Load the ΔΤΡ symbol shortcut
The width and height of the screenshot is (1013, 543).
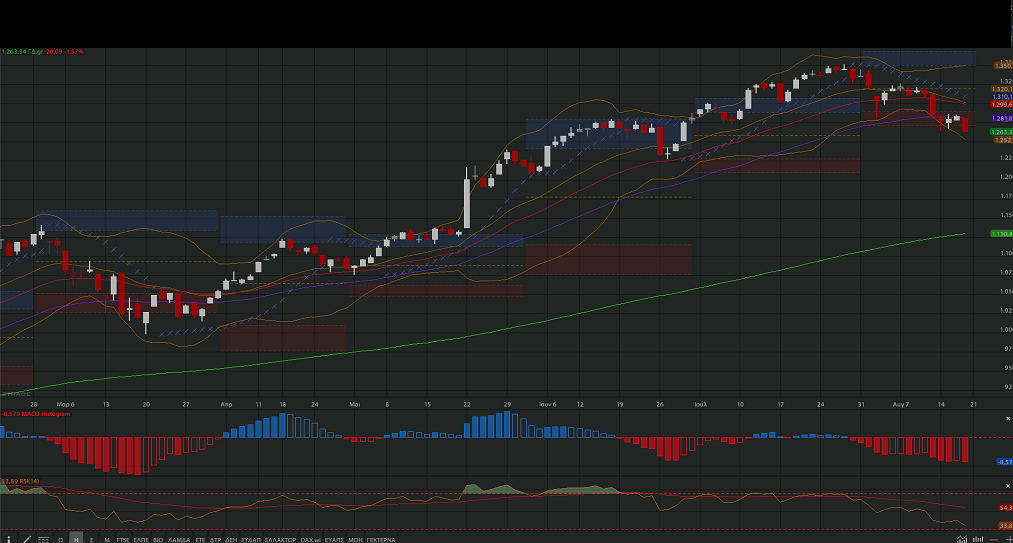[215, 540]
